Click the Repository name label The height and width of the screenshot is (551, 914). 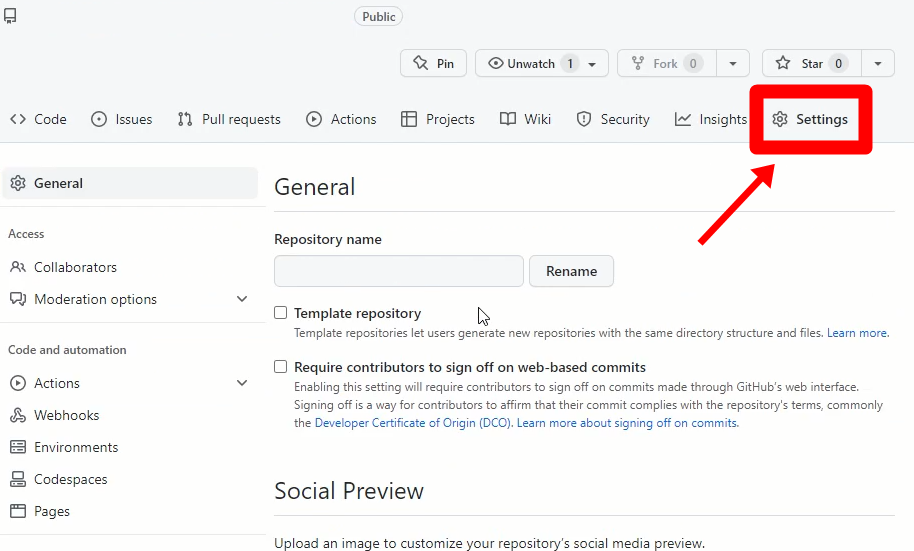(328, 239)
